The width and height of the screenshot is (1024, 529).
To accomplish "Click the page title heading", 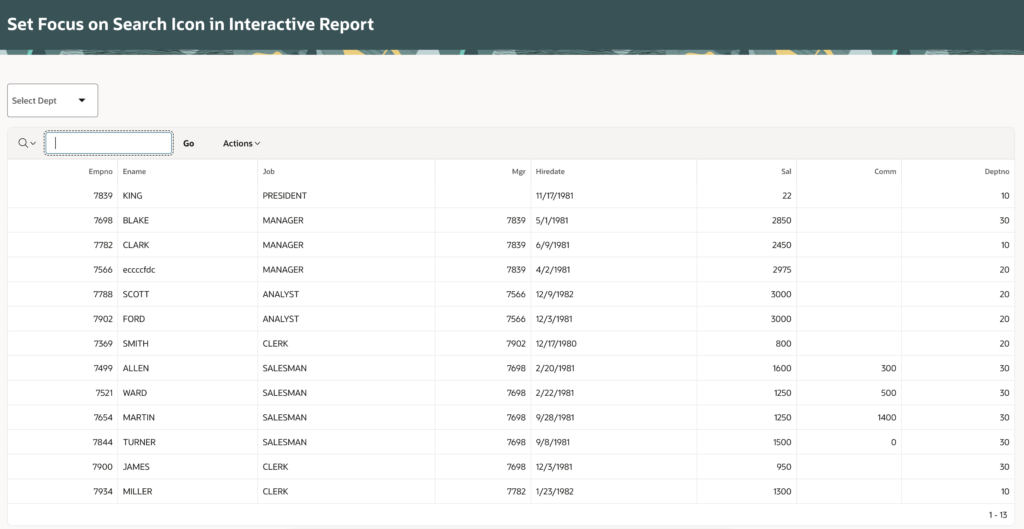I will coord(190,24).
